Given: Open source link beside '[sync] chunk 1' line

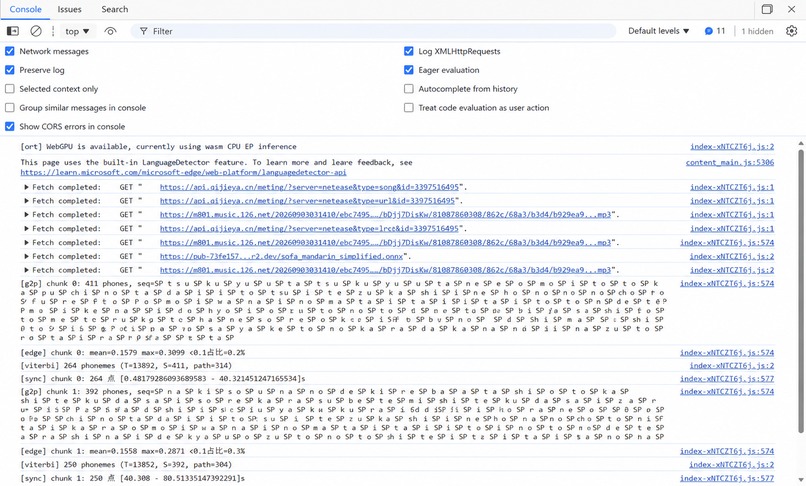Looking at the screenshot, I should point(727,478).
